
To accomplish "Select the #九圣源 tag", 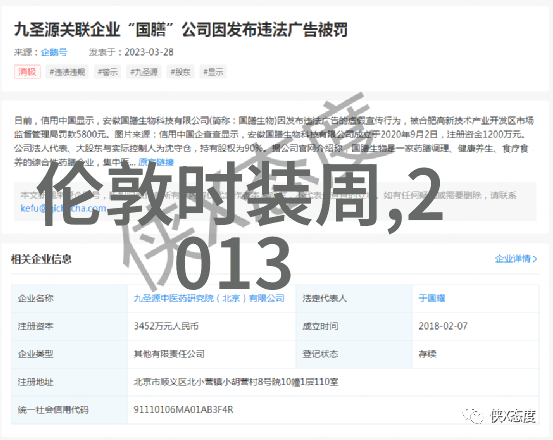I will [144, 72].
